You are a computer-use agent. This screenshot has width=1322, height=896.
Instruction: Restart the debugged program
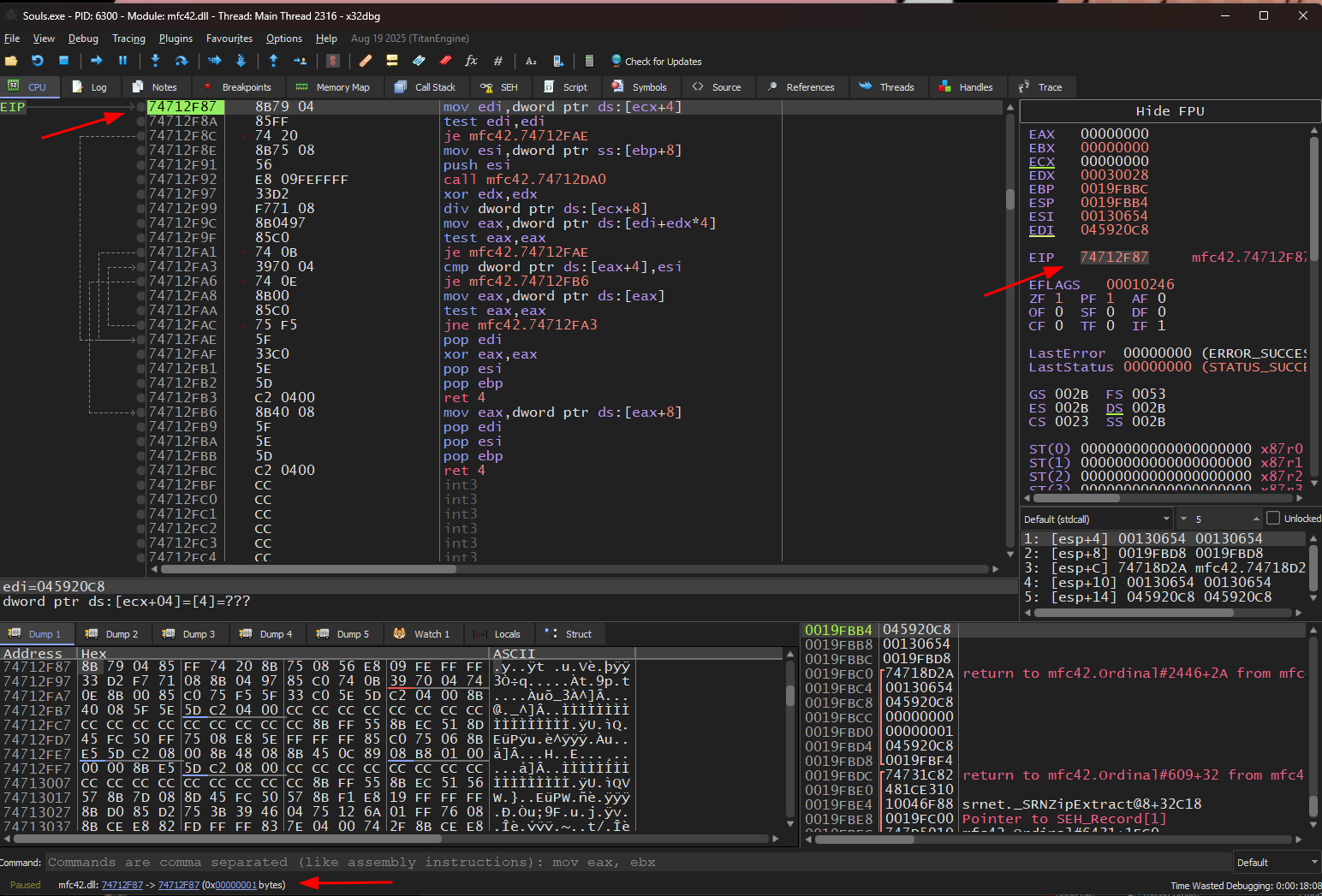[x=38, y=61]
